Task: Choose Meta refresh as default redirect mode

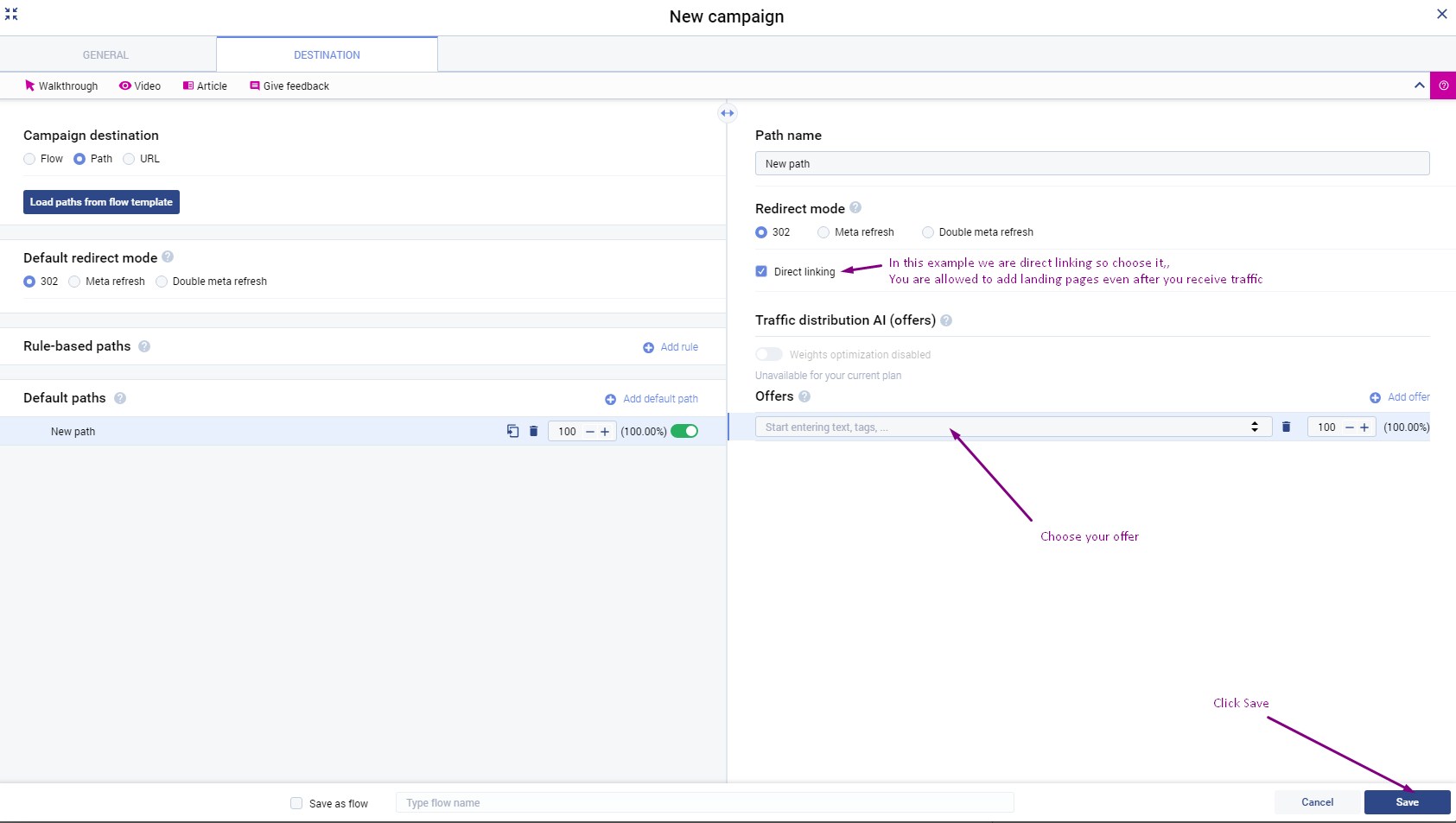Action: [74, 282]
